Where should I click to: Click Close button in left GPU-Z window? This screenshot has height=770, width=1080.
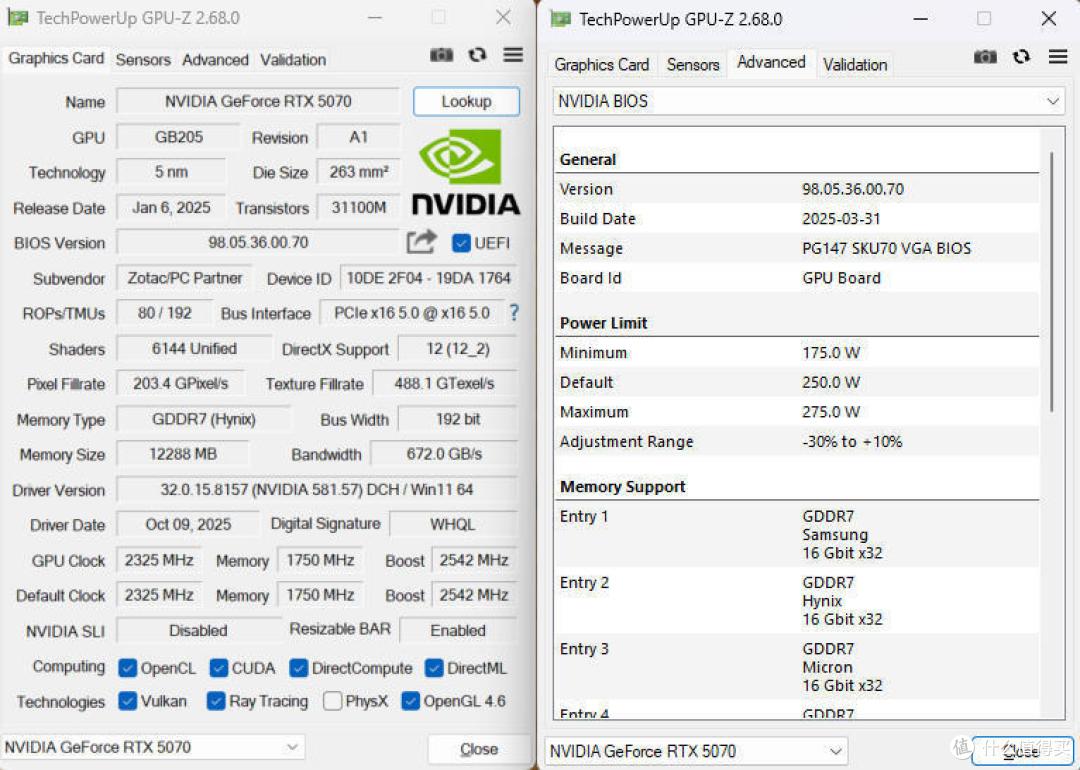pyautogui.click(x=479, y=749)
